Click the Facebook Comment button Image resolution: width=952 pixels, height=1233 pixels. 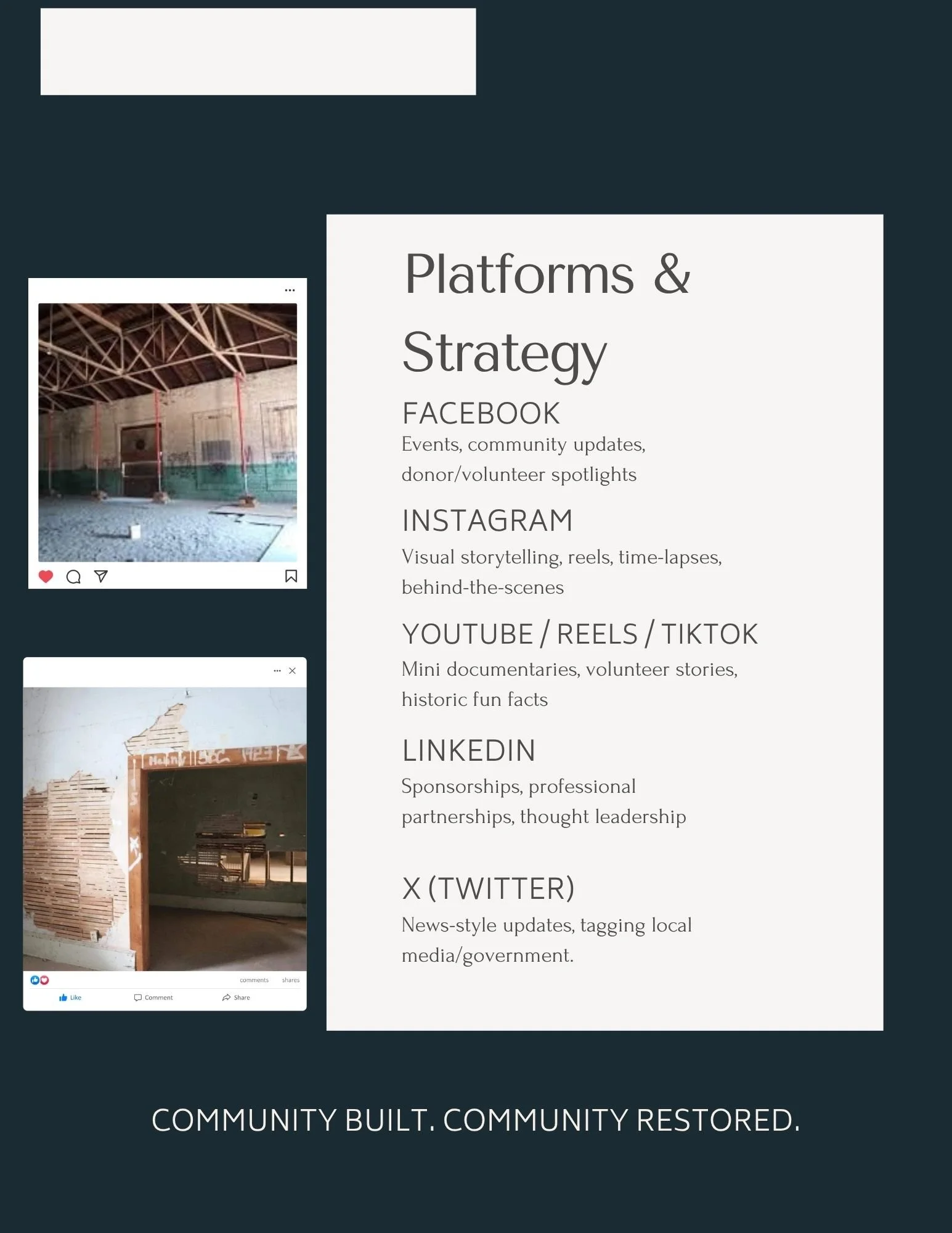[x=153, y=997]
